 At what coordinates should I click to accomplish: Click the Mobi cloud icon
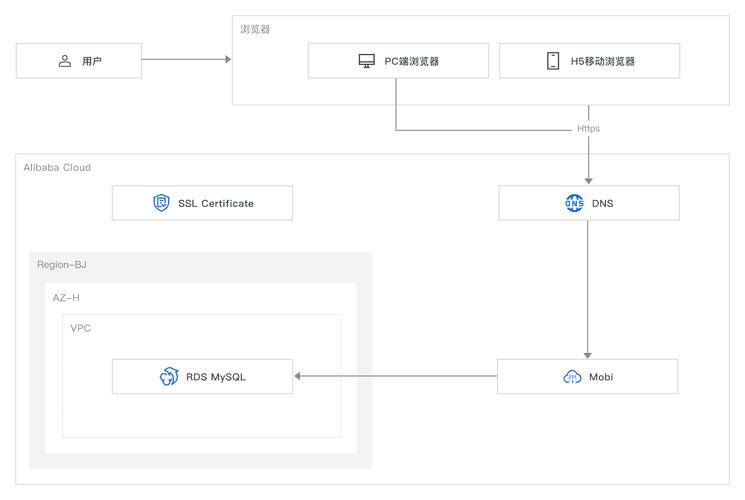click(572, 377)
